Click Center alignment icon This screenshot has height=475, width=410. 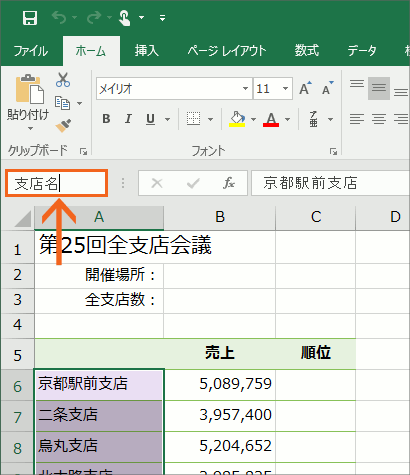(x=379, y=119)
